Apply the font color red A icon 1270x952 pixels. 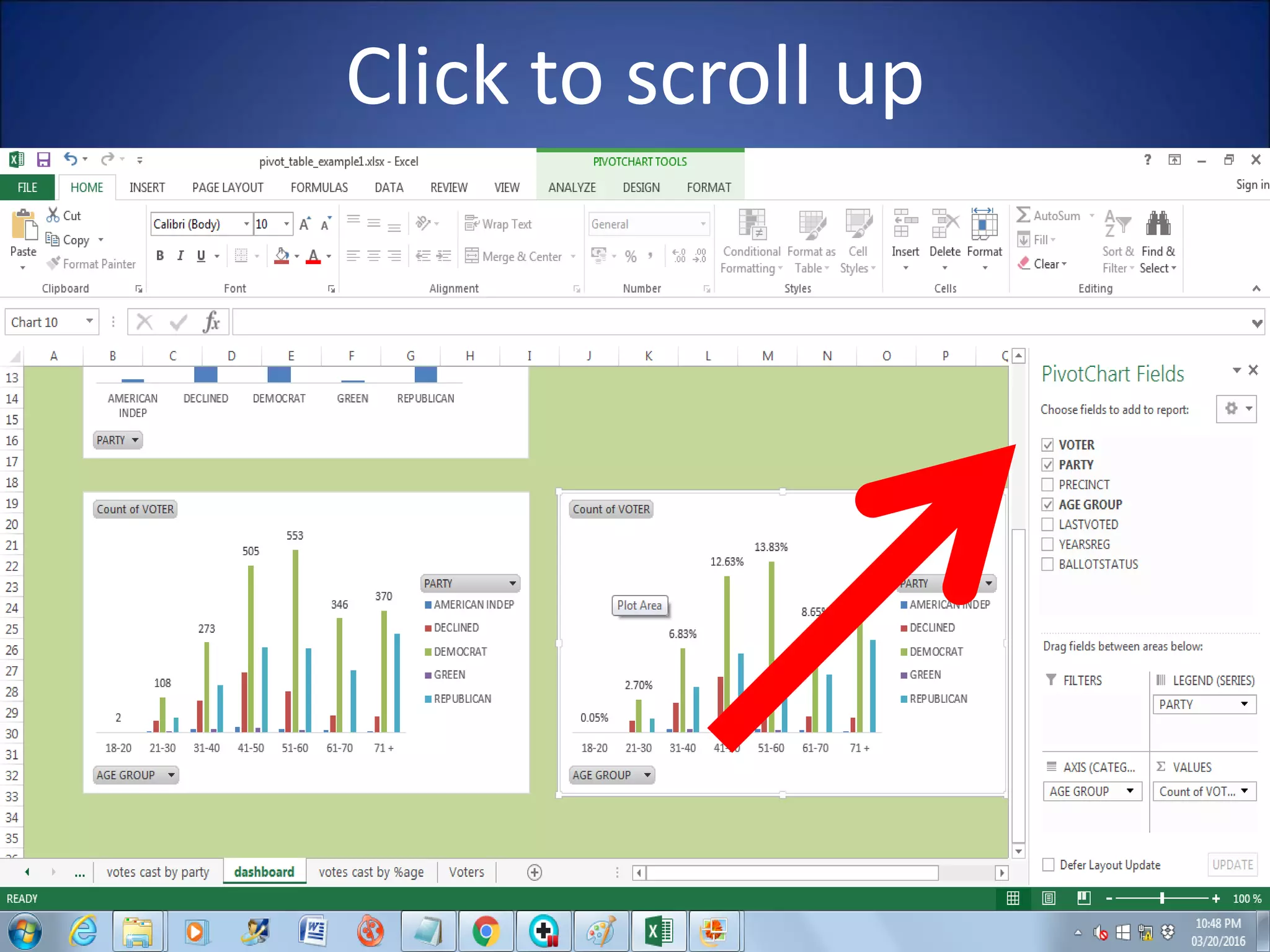(313, 255)
